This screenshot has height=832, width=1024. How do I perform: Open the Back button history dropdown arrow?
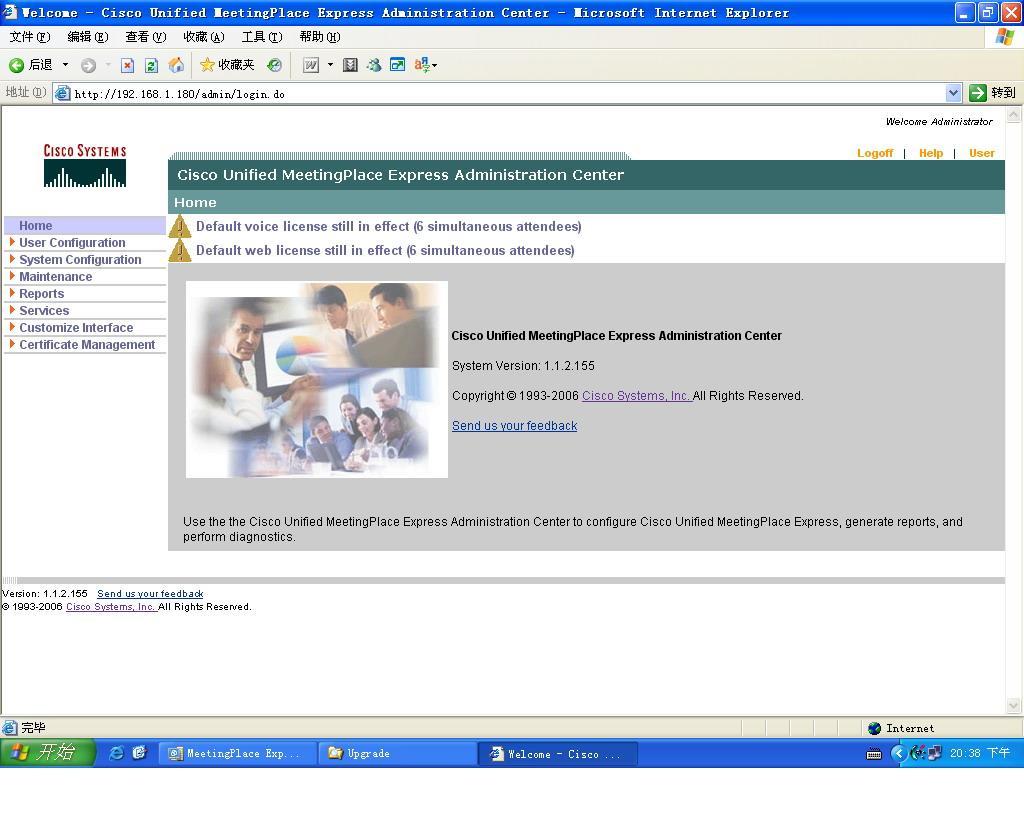(65, 65)
